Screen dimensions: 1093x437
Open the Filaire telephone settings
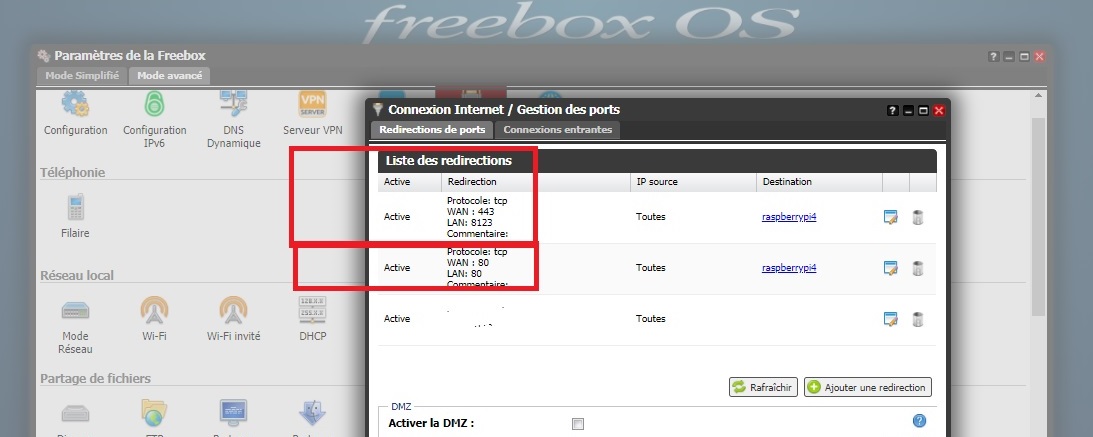[75, 209]
